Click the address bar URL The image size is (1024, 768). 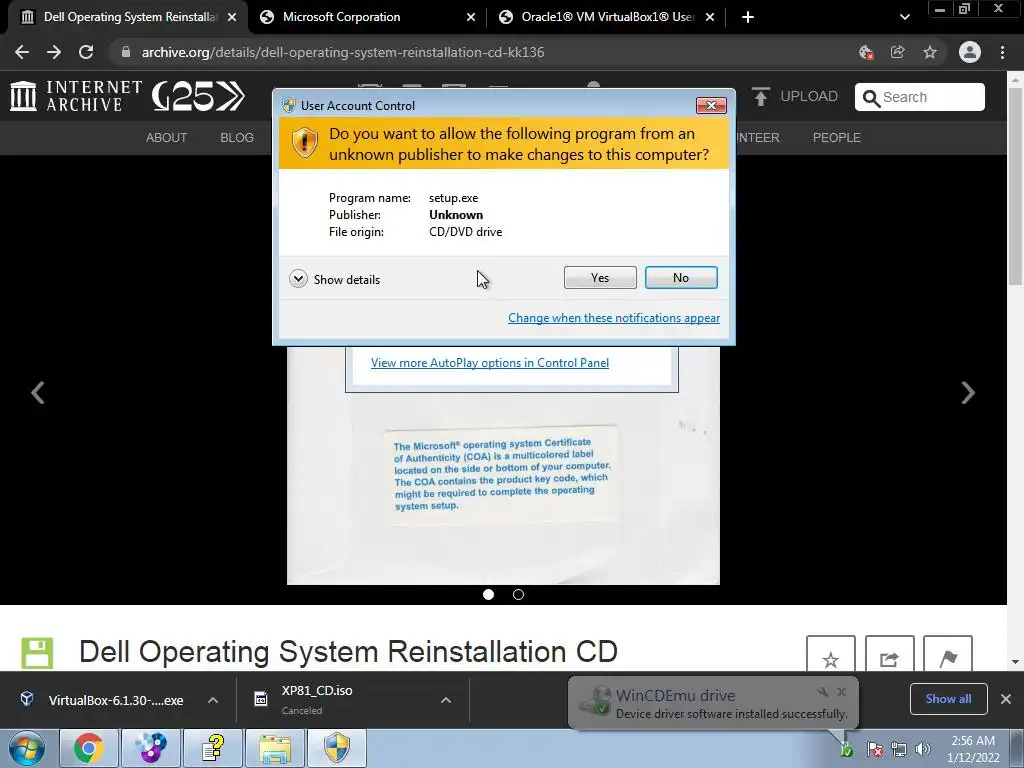click(343, 52)
